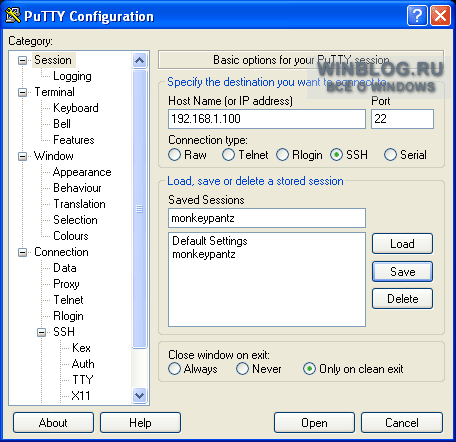Click the title bar help question mark button
The height and width of the screenshot is (442, 456).
(417, 15)
